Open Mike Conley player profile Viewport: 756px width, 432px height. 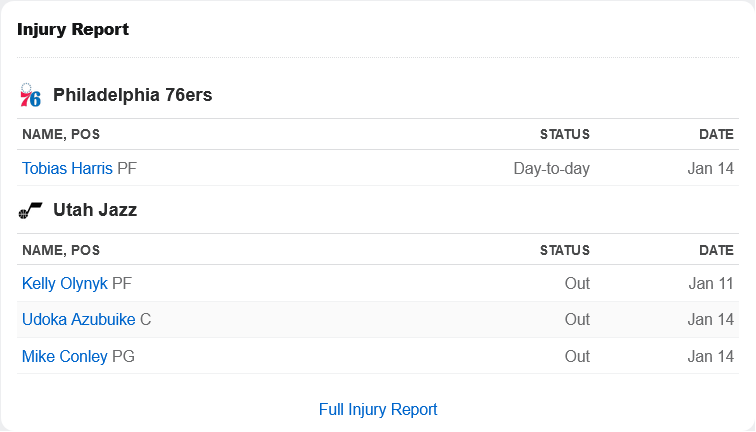coord(65,356)
